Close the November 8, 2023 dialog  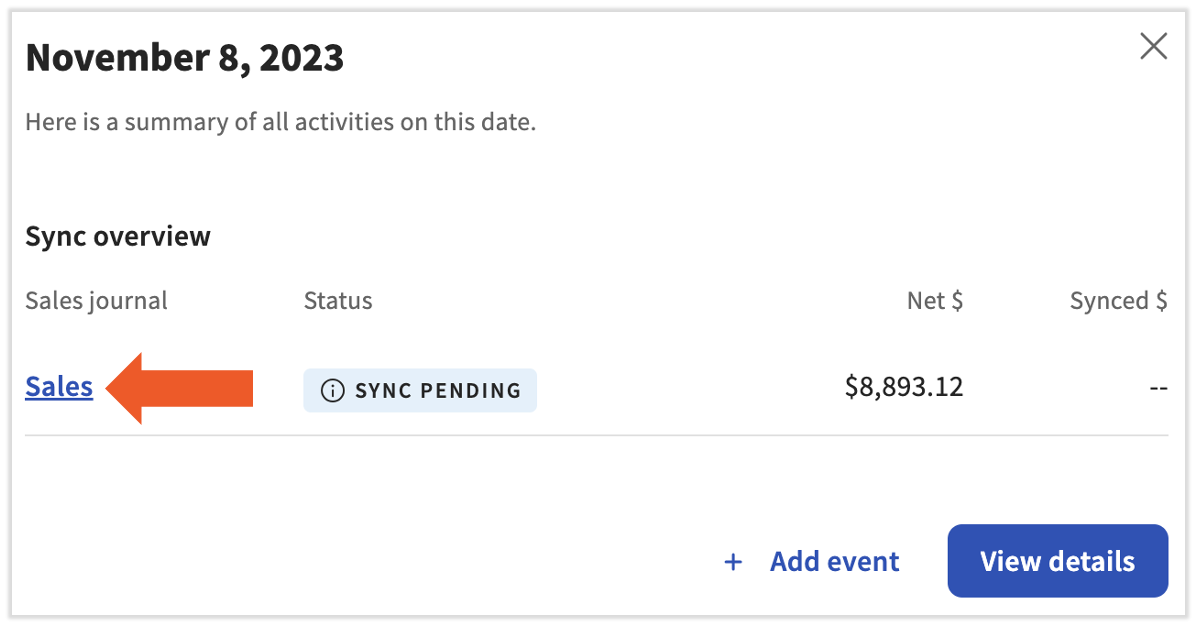pos(1153,46)
